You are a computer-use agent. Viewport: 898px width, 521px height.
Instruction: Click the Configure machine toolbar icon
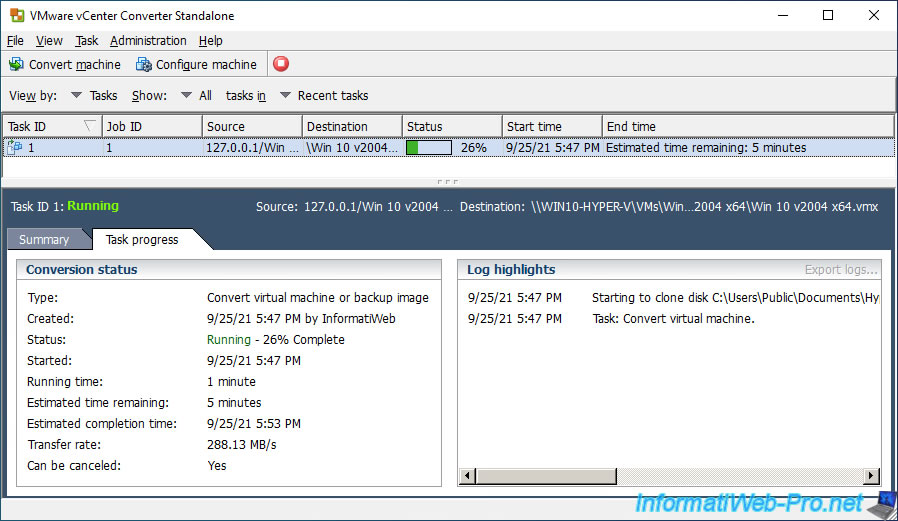[143, 64]
